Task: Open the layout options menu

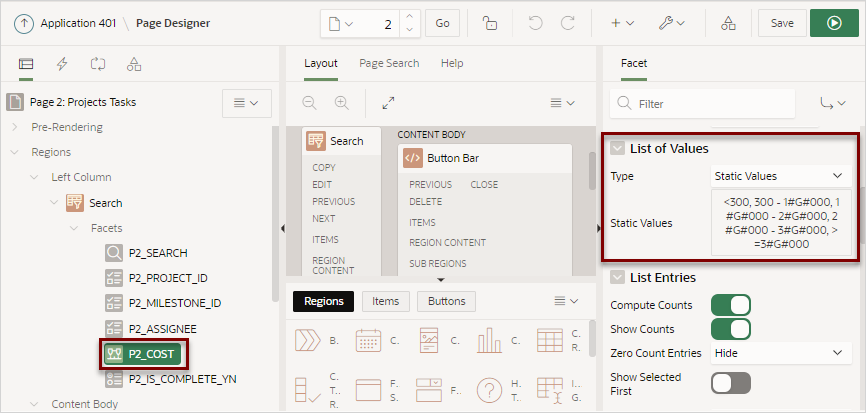Action: (x=563, y=103)
